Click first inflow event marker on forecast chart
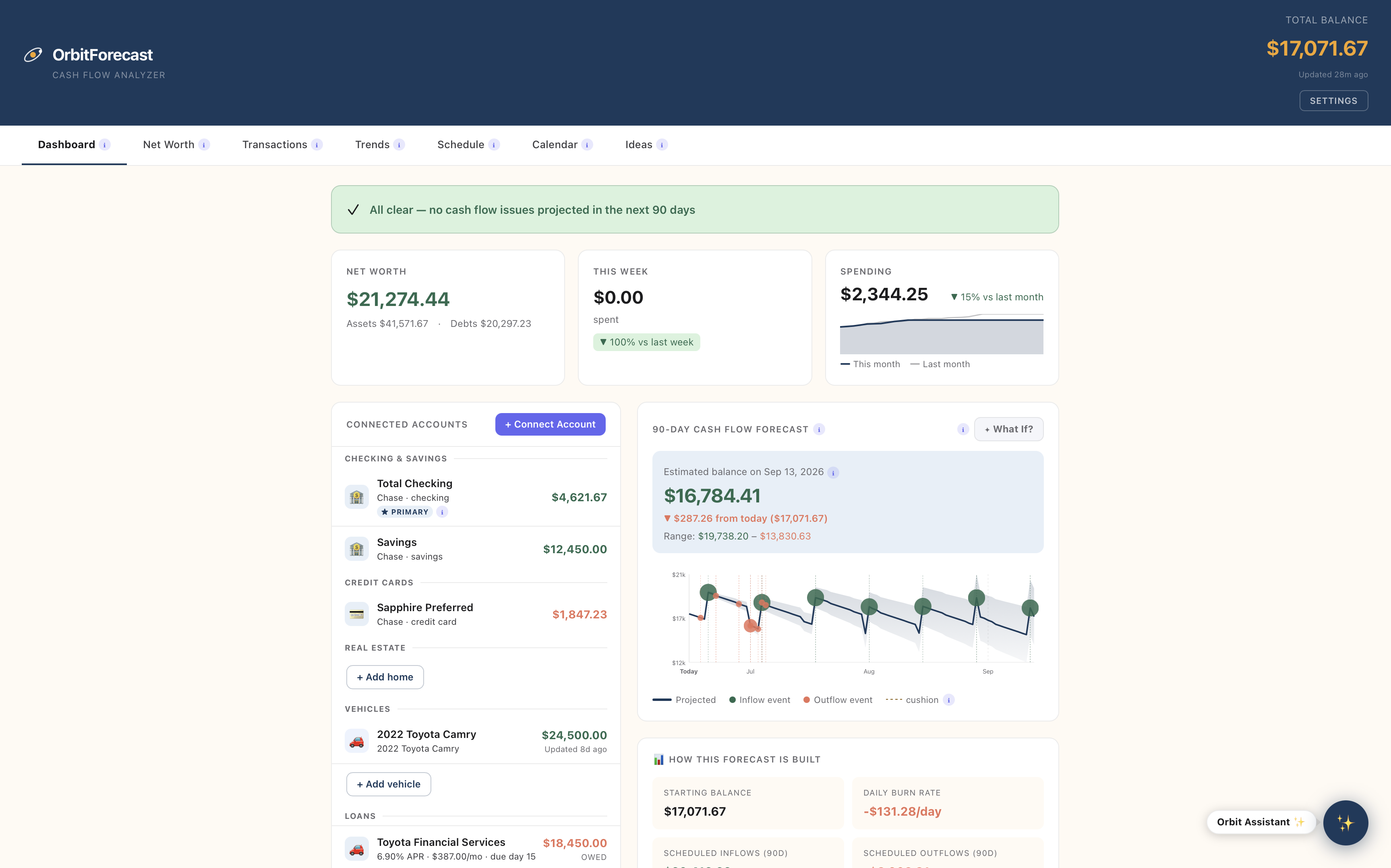1391x868 pixels. [x=708, y=592]
